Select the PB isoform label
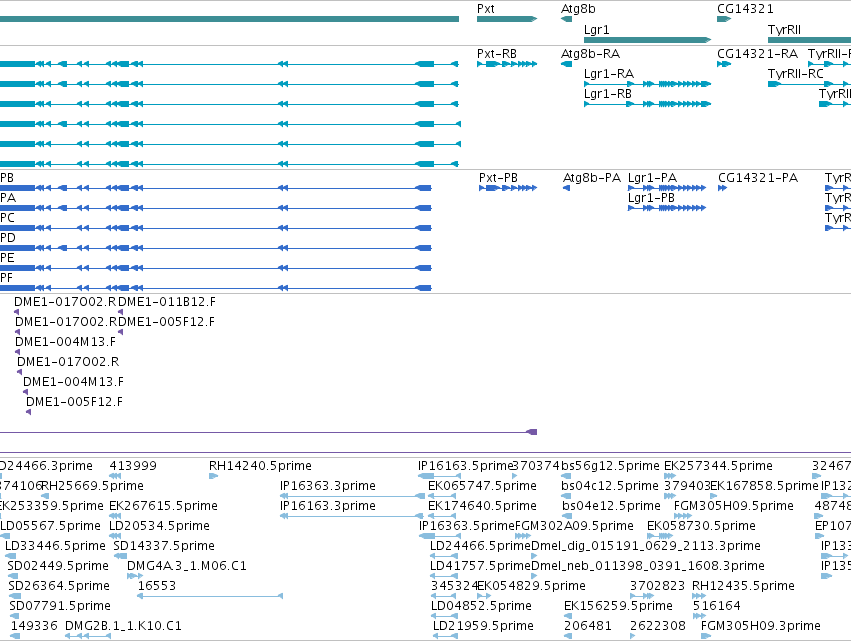The width and height of the screenshot is (851, 641). pos(7,178)
